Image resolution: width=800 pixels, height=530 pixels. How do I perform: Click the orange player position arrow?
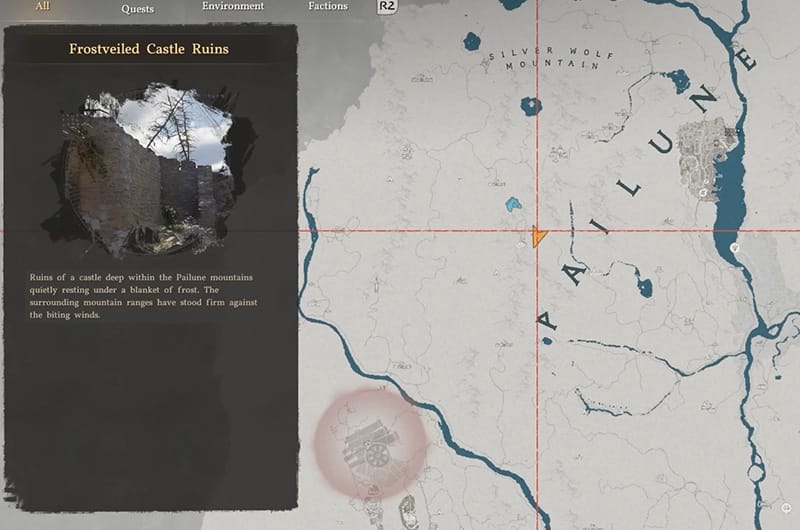coord(540,237)
